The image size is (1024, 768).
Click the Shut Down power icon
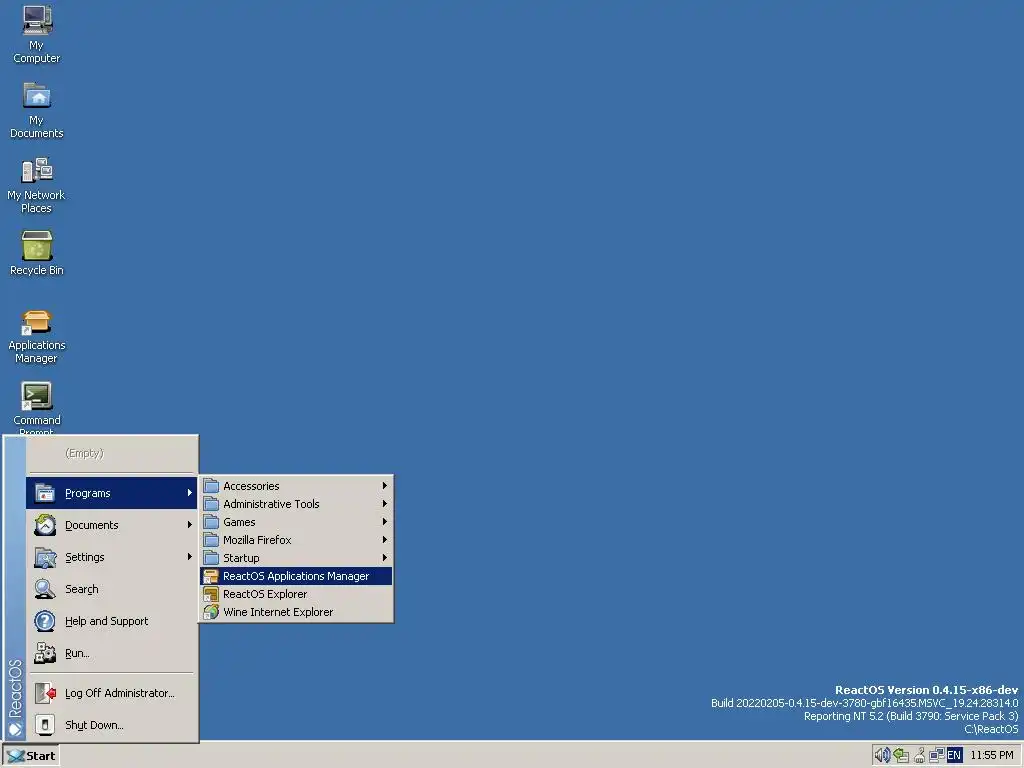coord(45,725)
